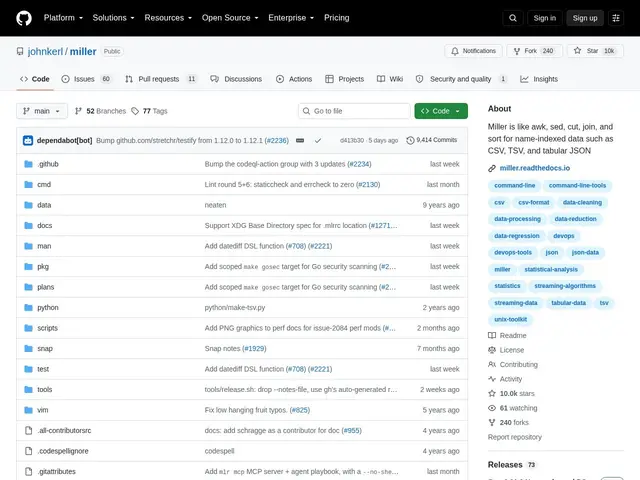Open the Security and quality tab
Image resolution: width=640 pixels, height=480 pixels.
461,79
